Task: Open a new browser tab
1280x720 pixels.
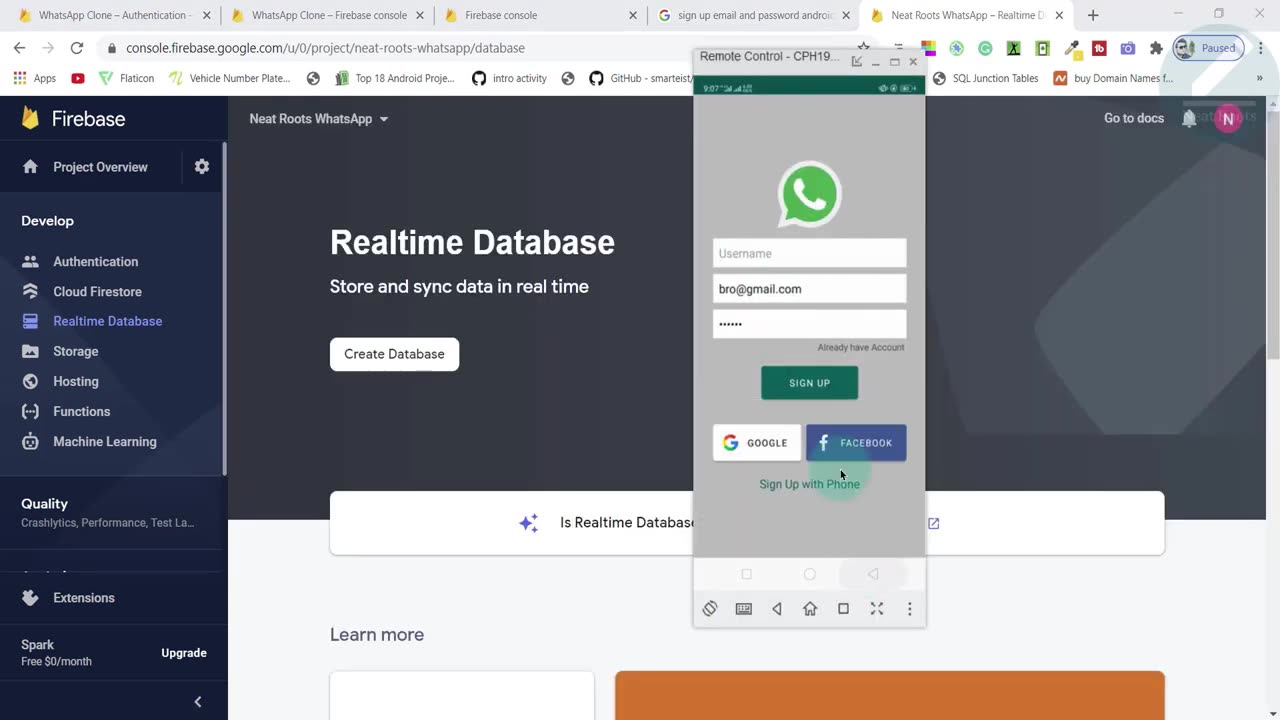Action: (1093, 15)
